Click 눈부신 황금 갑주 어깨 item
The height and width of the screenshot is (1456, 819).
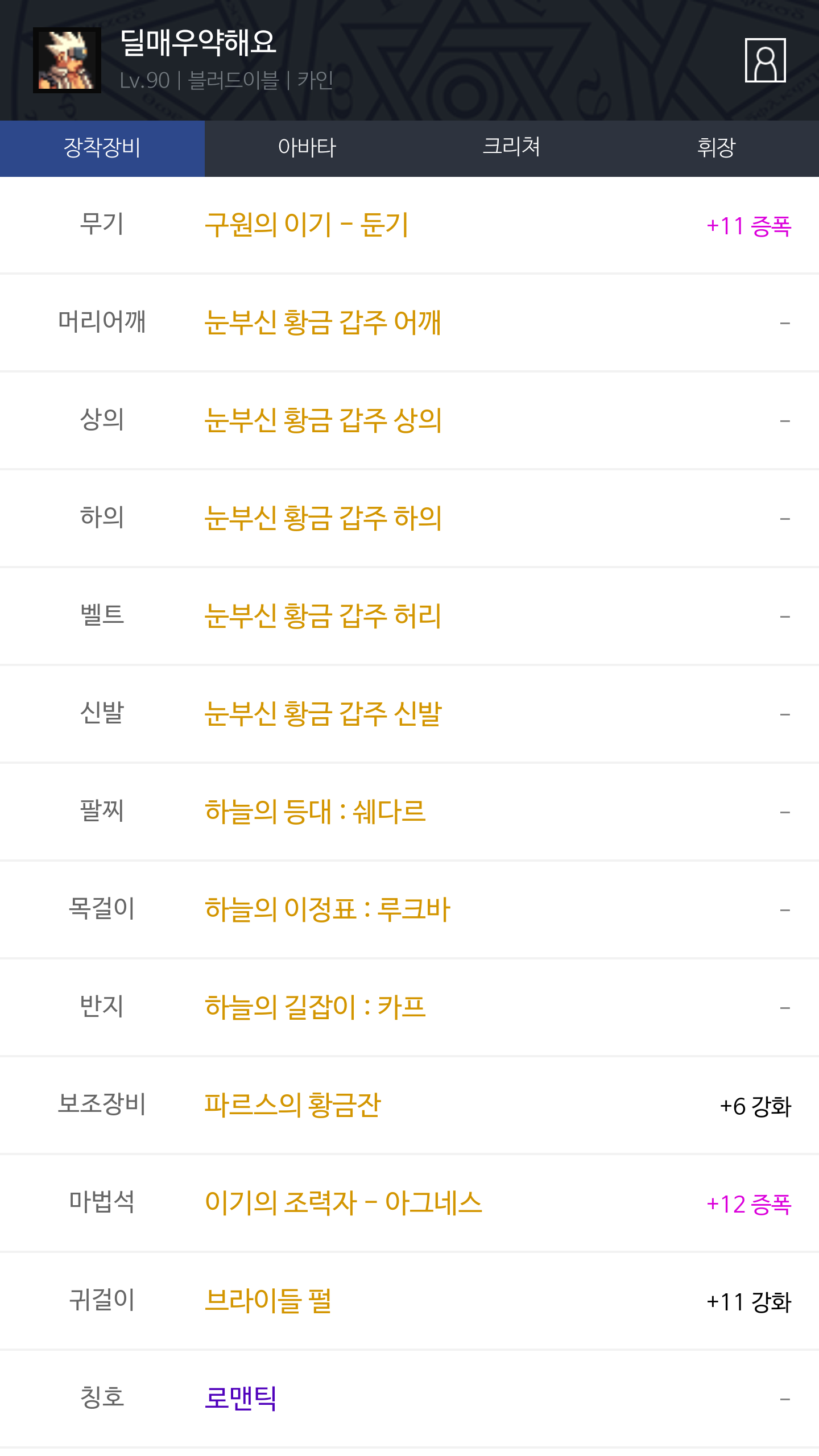pyautogui.click(x=322, y=322)
